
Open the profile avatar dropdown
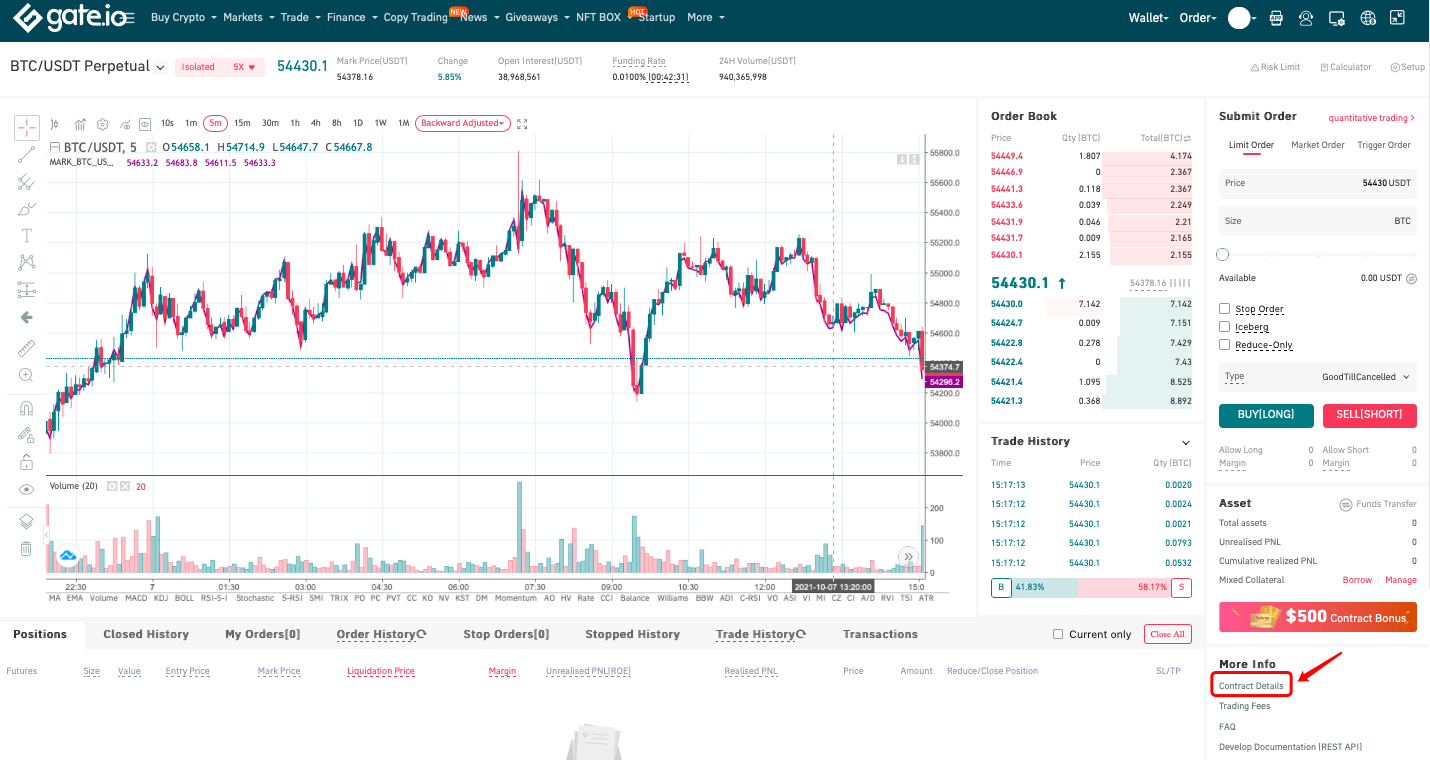1244,18
